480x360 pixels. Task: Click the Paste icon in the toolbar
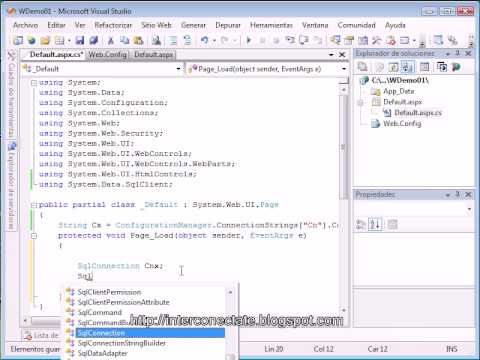138,40
